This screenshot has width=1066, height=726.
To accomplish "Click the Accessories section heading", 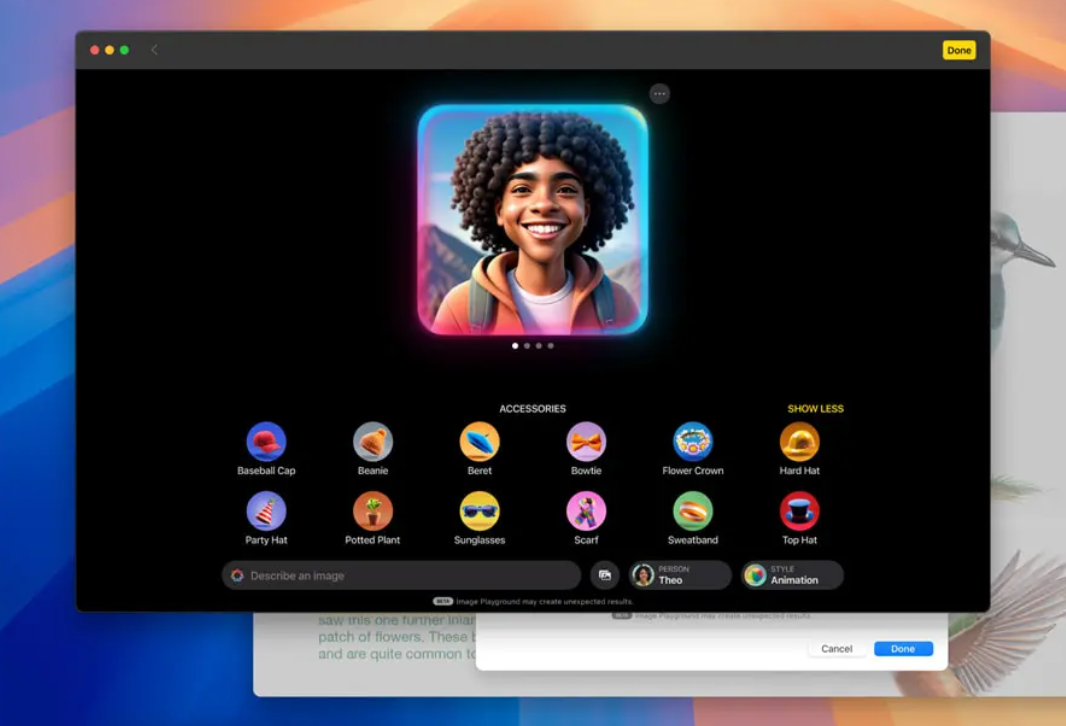I will click(532, 409).
